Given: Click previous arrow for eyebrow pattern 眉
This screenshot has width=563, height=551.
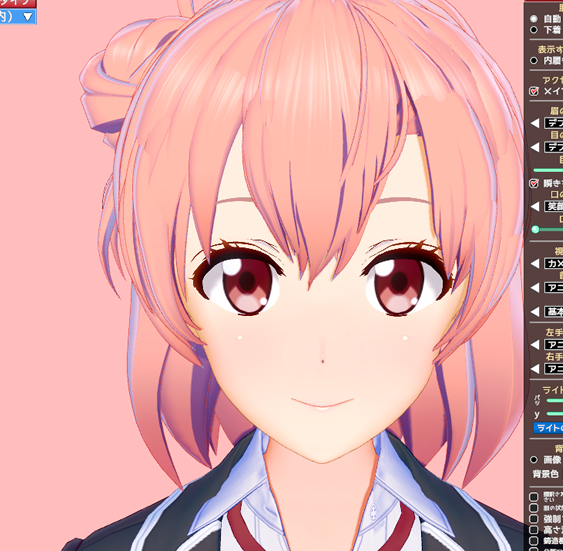Looking at the screenshot, I should coord(535,123).
